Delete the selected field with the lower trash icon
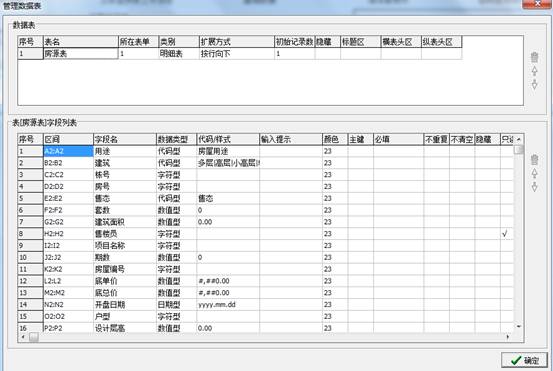The width and height of the screenshot is (553, 371). click(534, 160)
